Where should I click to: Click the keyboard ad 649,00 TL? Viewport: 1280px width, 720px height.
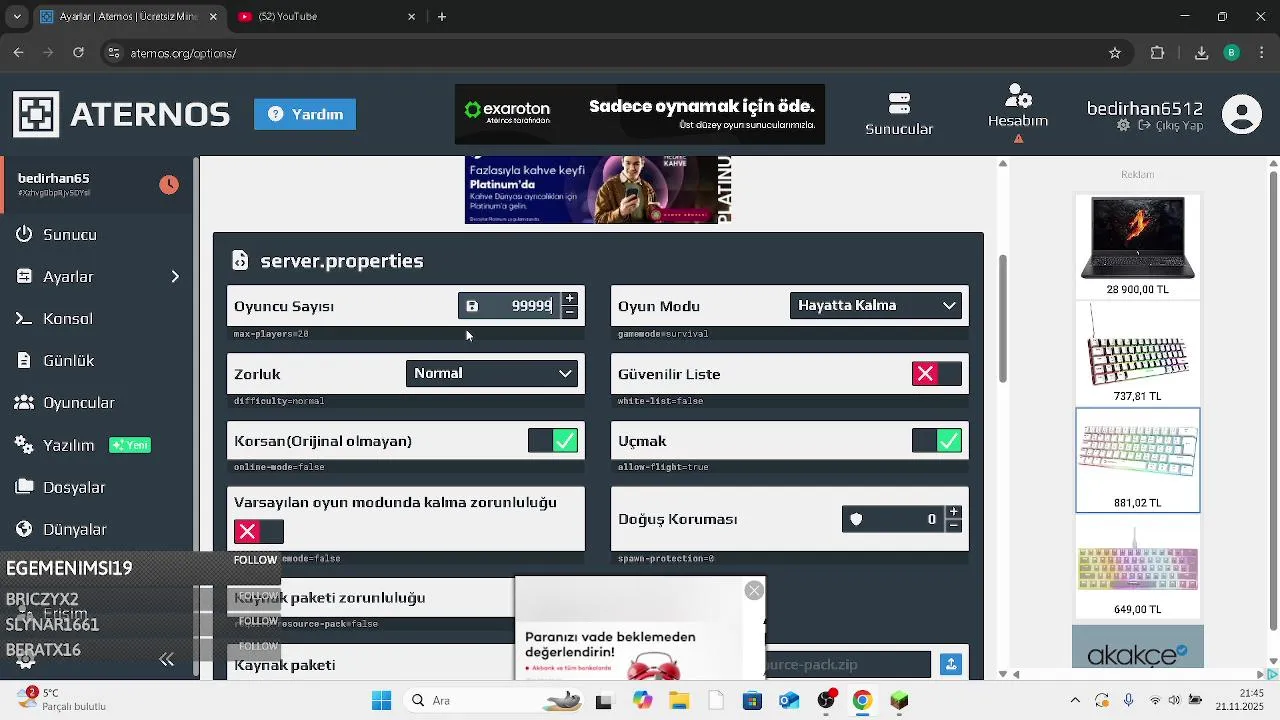(1138, 566)
